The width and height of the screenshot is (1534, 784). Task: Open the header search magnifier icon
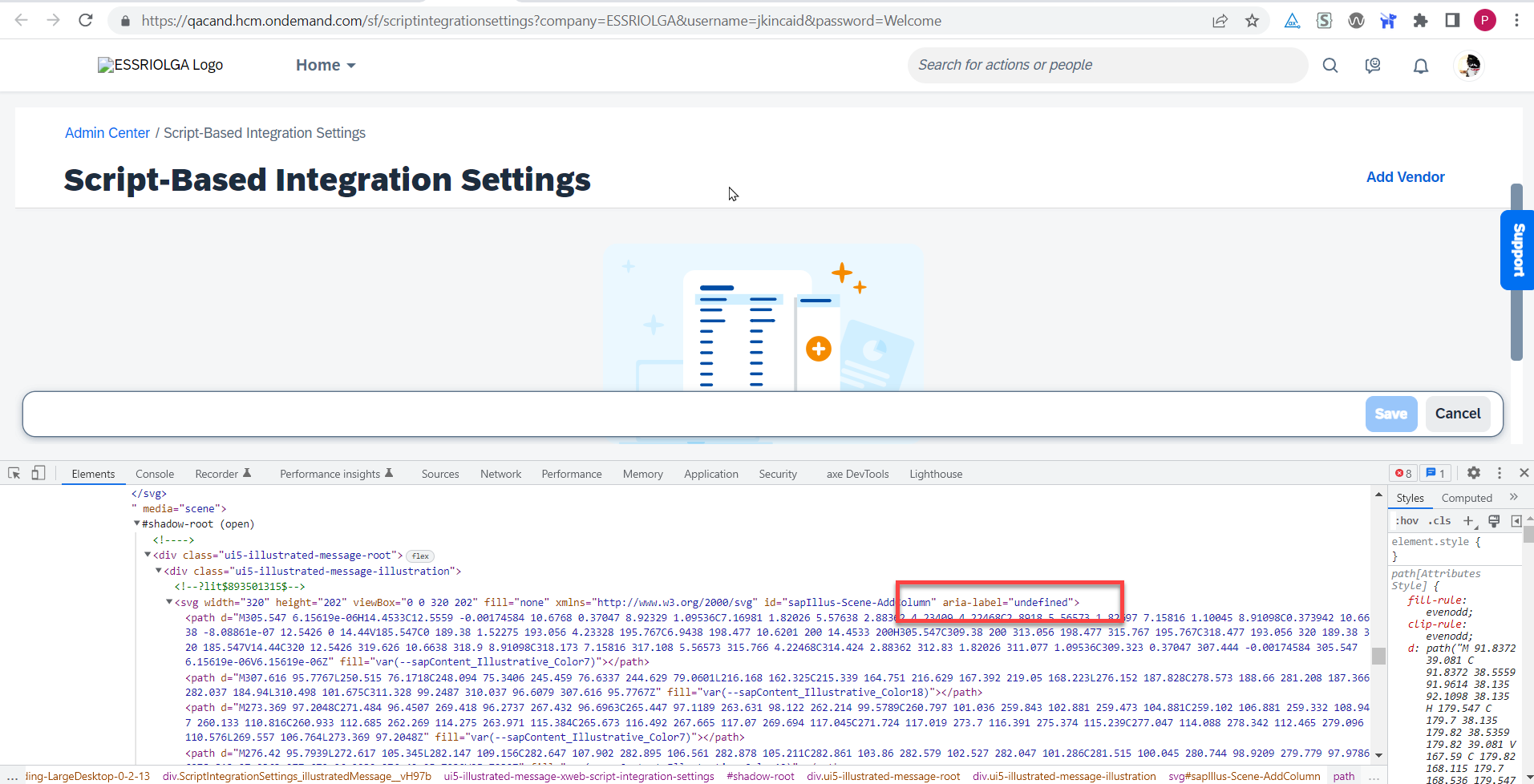click(x=1330, y=65)
